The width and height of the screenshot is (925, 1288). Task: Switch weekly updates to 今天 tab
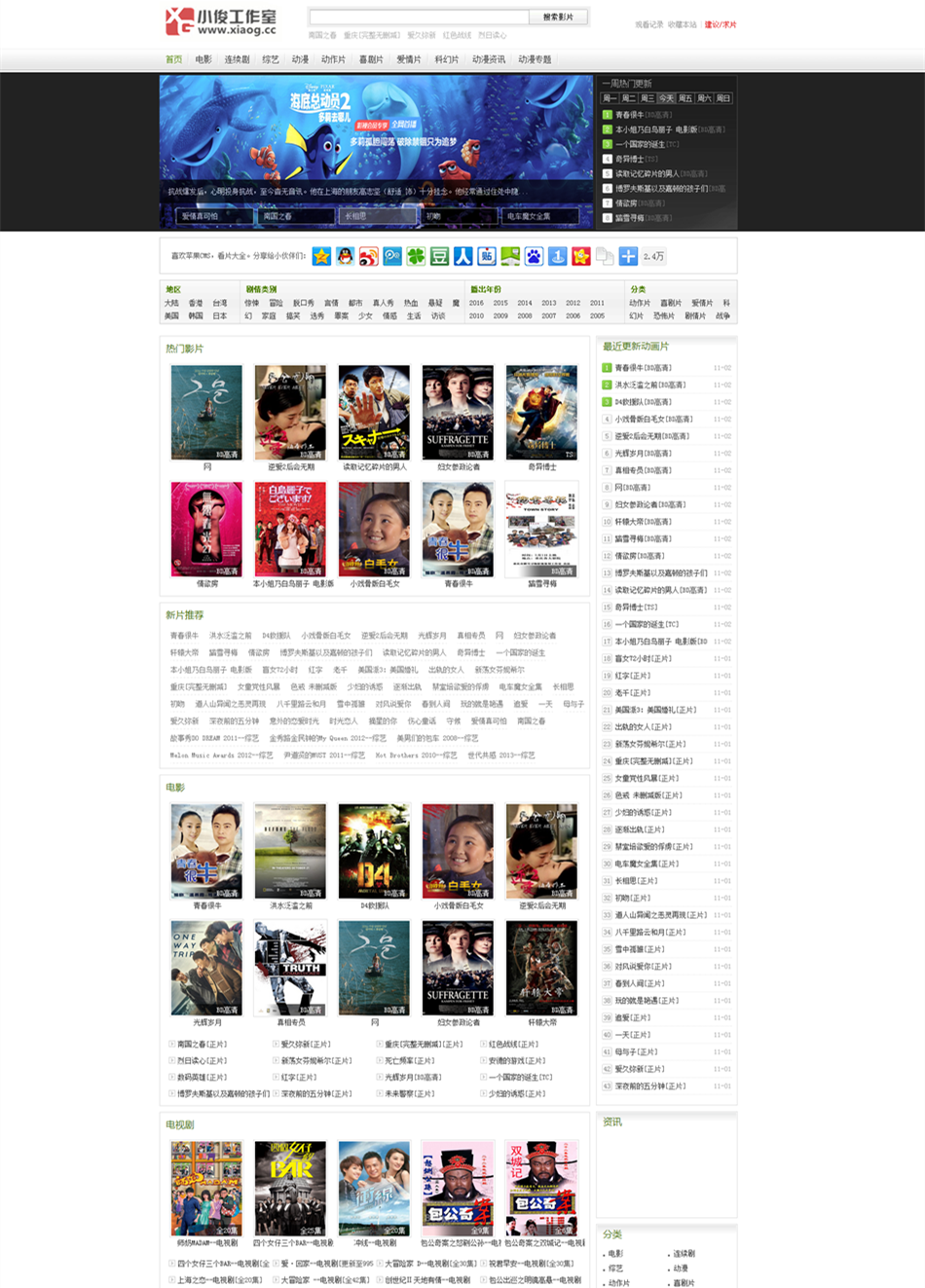click(666, 98)
